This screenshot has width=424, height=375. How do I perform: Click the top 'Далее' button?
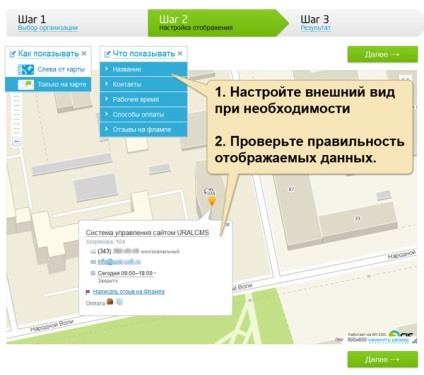tap(382, 54)
